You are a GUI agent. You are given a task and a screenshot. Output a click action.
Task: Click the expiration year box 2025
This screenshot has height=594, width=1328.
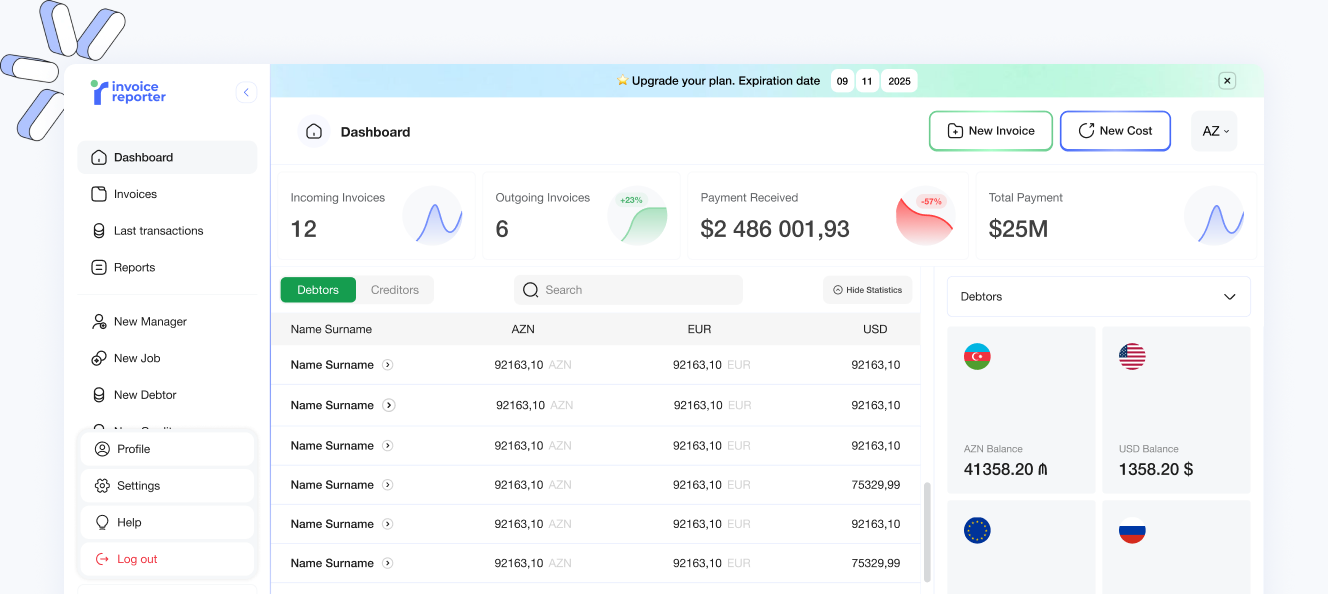click(x=900, y=81)
